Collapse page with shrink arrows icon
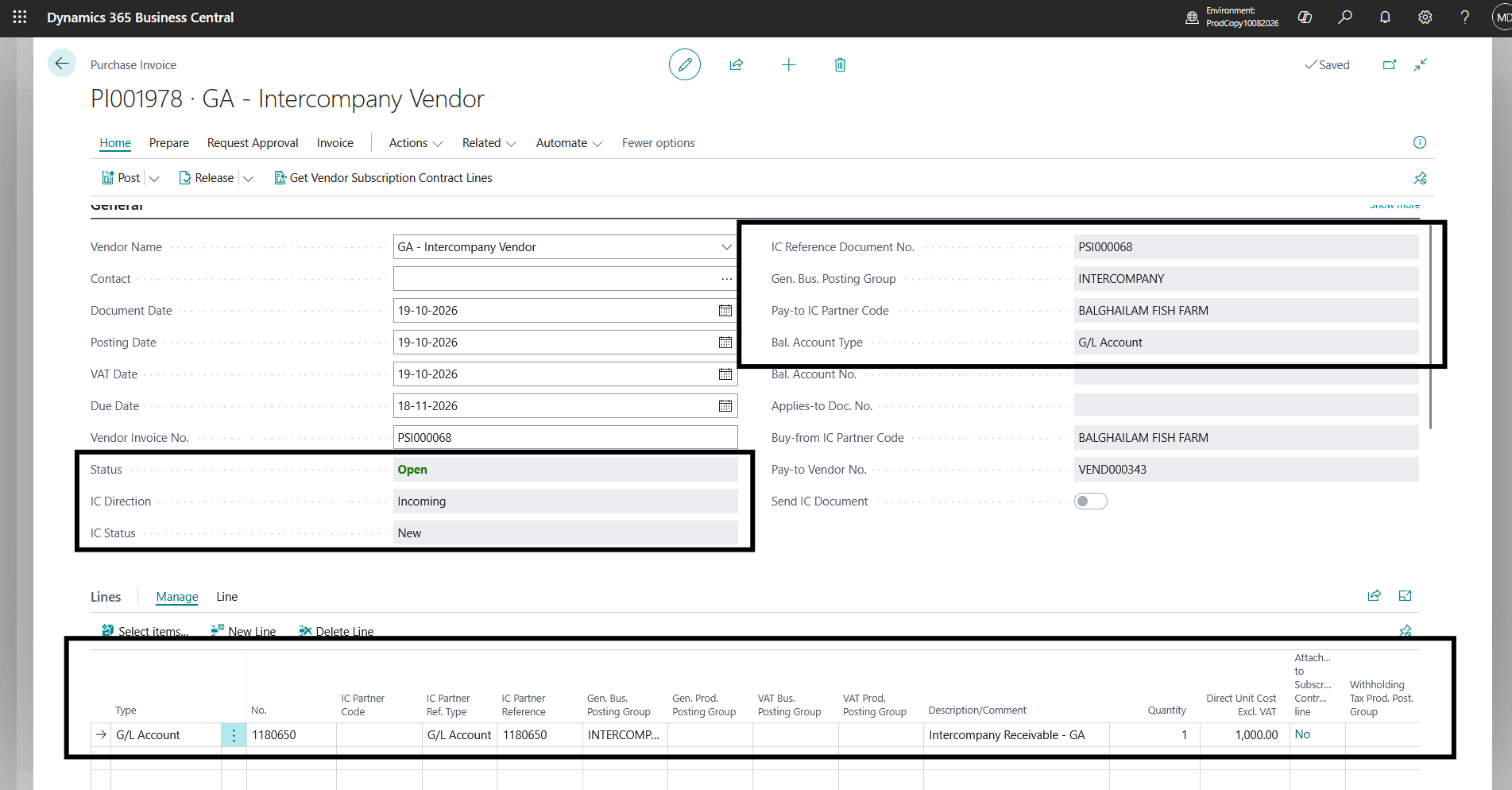The height and width of the screenshot is (790, 1512). click(x=1421, y=65)
